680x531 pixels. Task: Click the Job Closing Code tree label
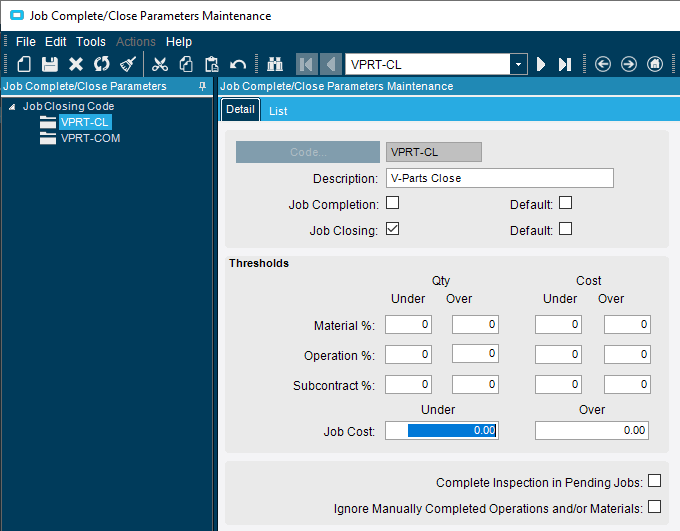click(x=69, y=106)
